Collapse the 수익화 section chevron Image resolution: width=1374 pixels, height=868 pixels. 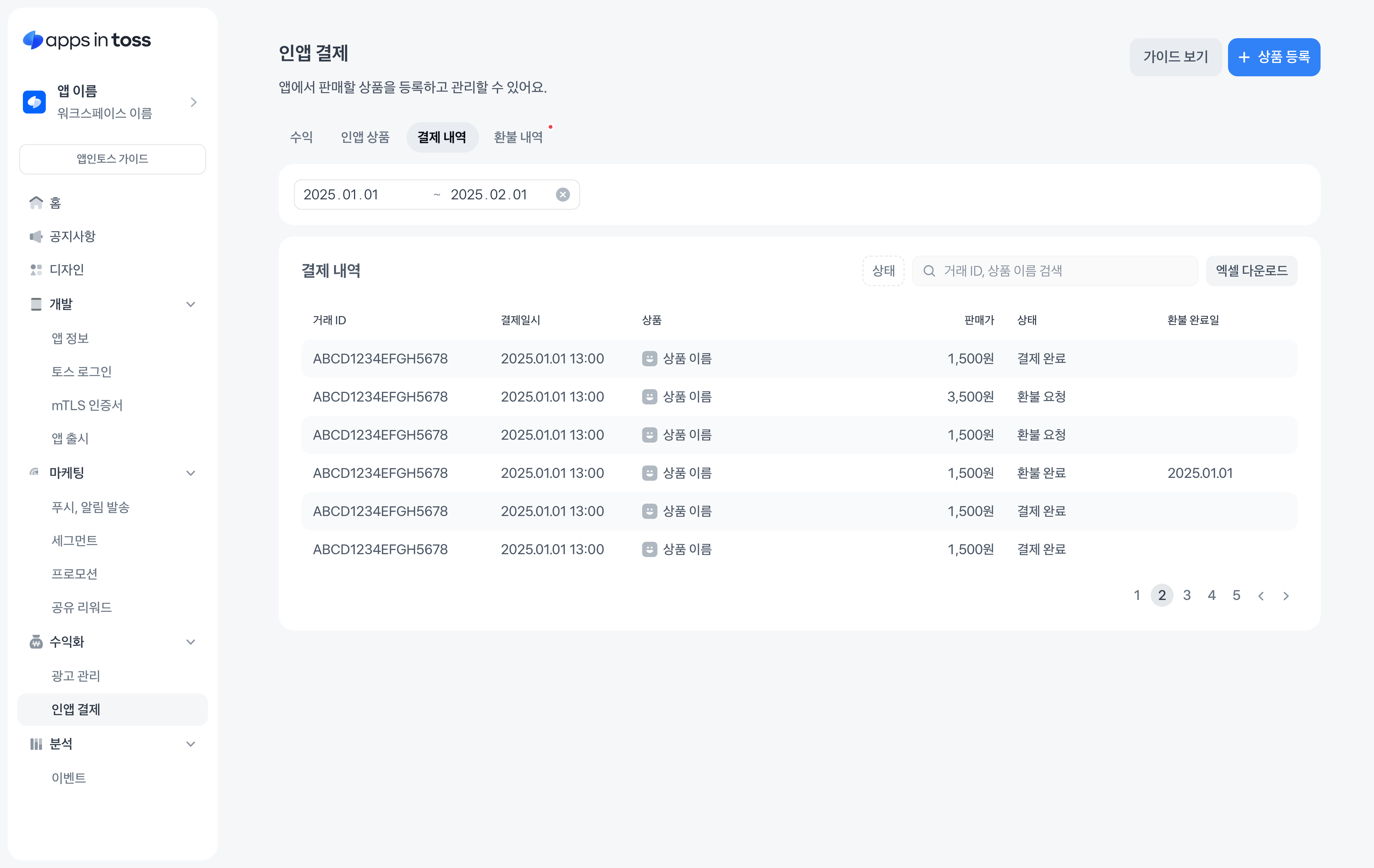click(191, 642)
